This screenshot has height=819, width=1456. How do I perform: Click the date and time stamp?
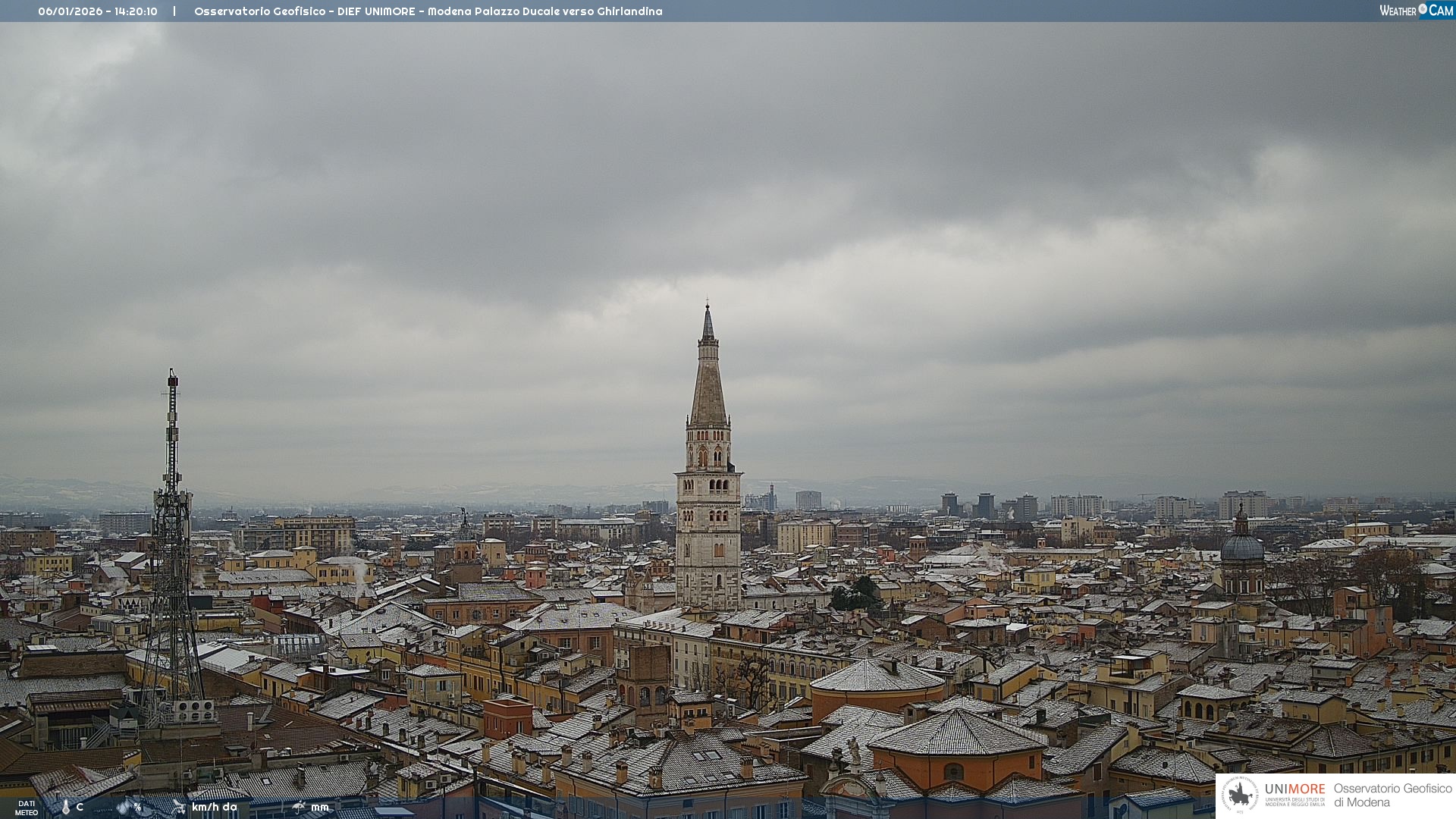tap(98, 11)
